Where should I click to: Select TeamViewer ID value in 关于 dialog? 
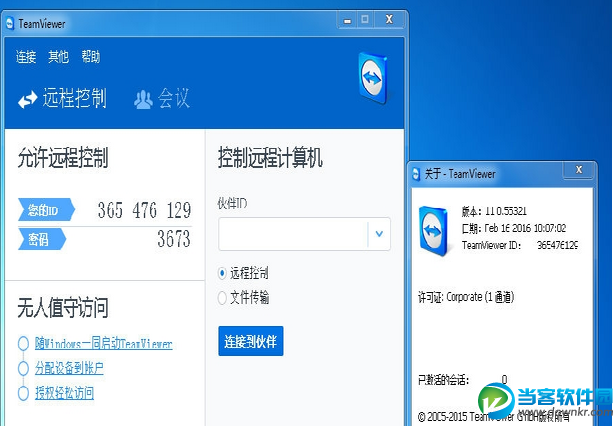(557, 245)
